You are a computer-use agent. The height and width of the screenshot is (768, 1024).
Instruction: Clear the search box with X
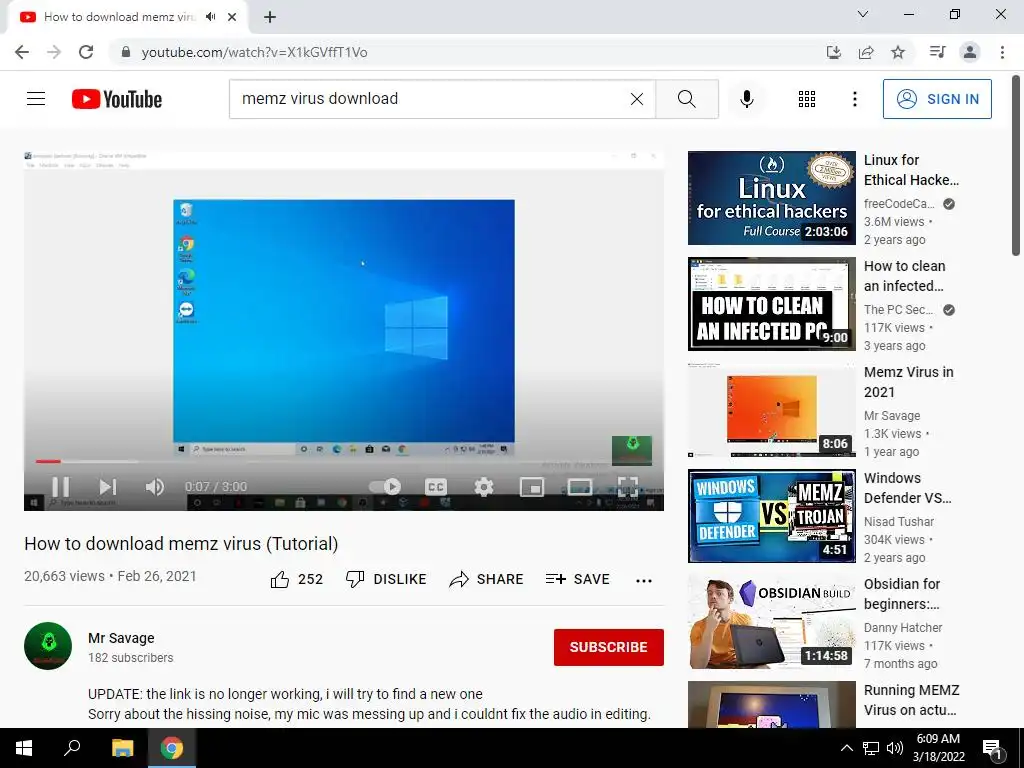click(x=637, y=99)
